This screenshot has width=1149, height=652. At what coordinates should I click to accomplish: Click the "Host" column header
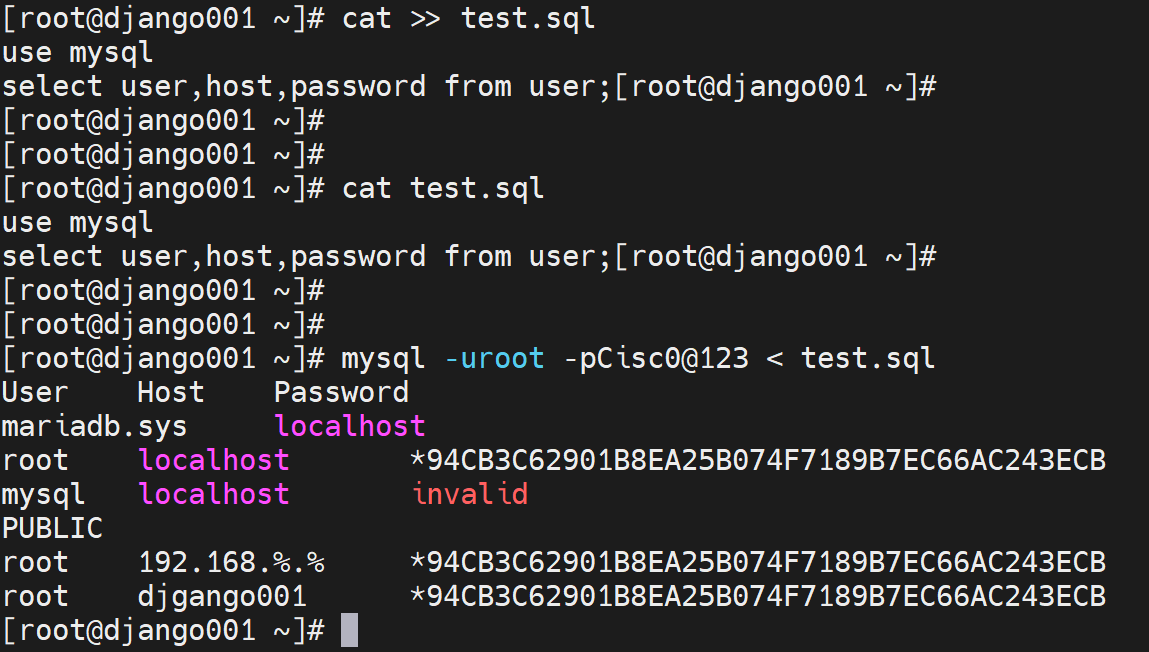click(170, 392)
